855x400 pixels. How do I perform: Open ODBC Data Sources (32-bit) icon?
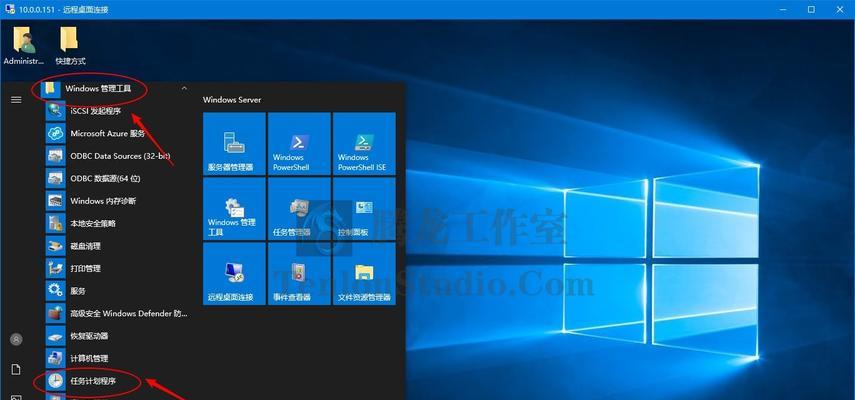(x=55, y=156)
